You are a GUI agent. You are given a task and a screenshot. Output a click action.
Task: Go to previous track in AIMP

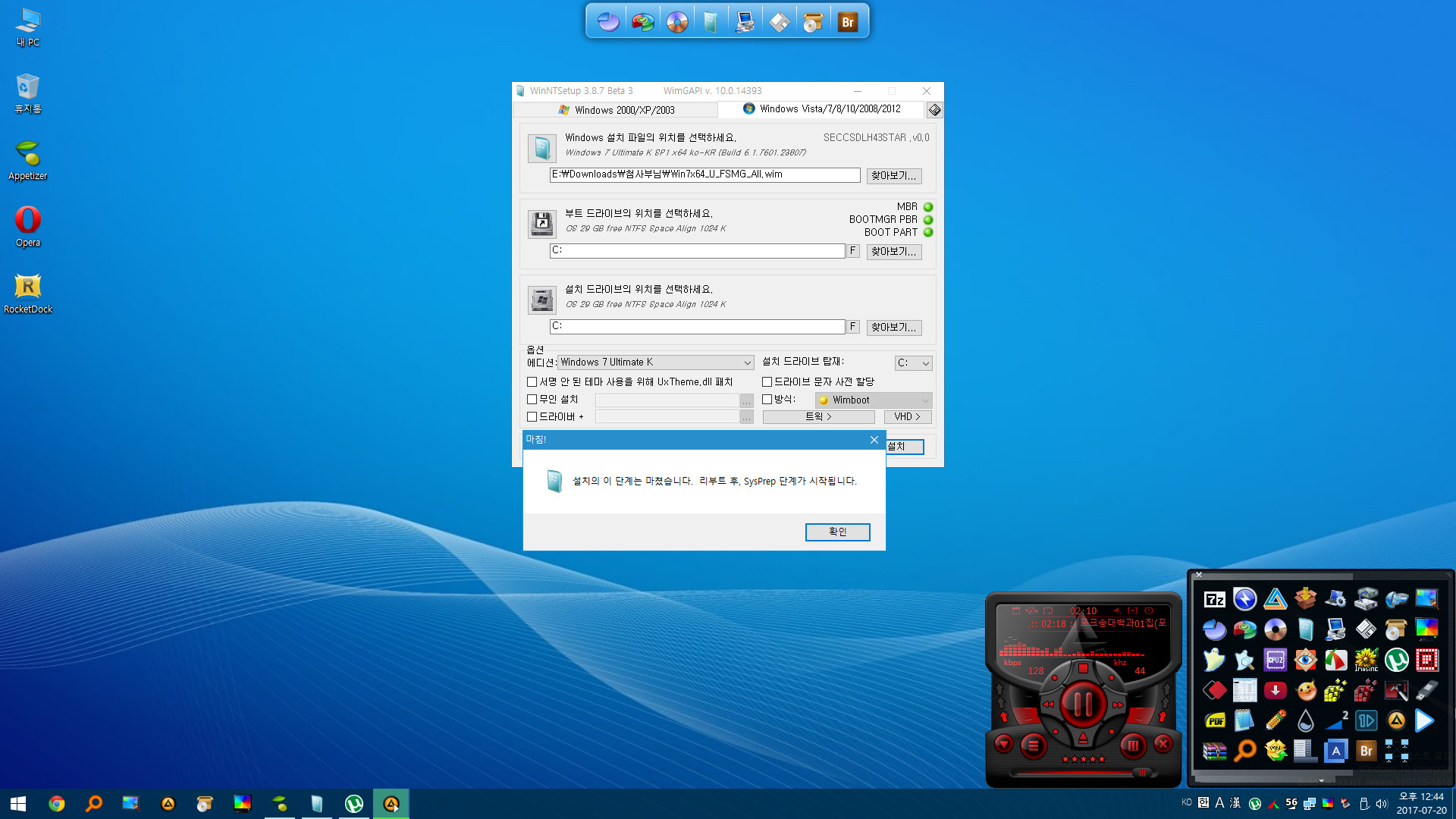point(1048,704)
